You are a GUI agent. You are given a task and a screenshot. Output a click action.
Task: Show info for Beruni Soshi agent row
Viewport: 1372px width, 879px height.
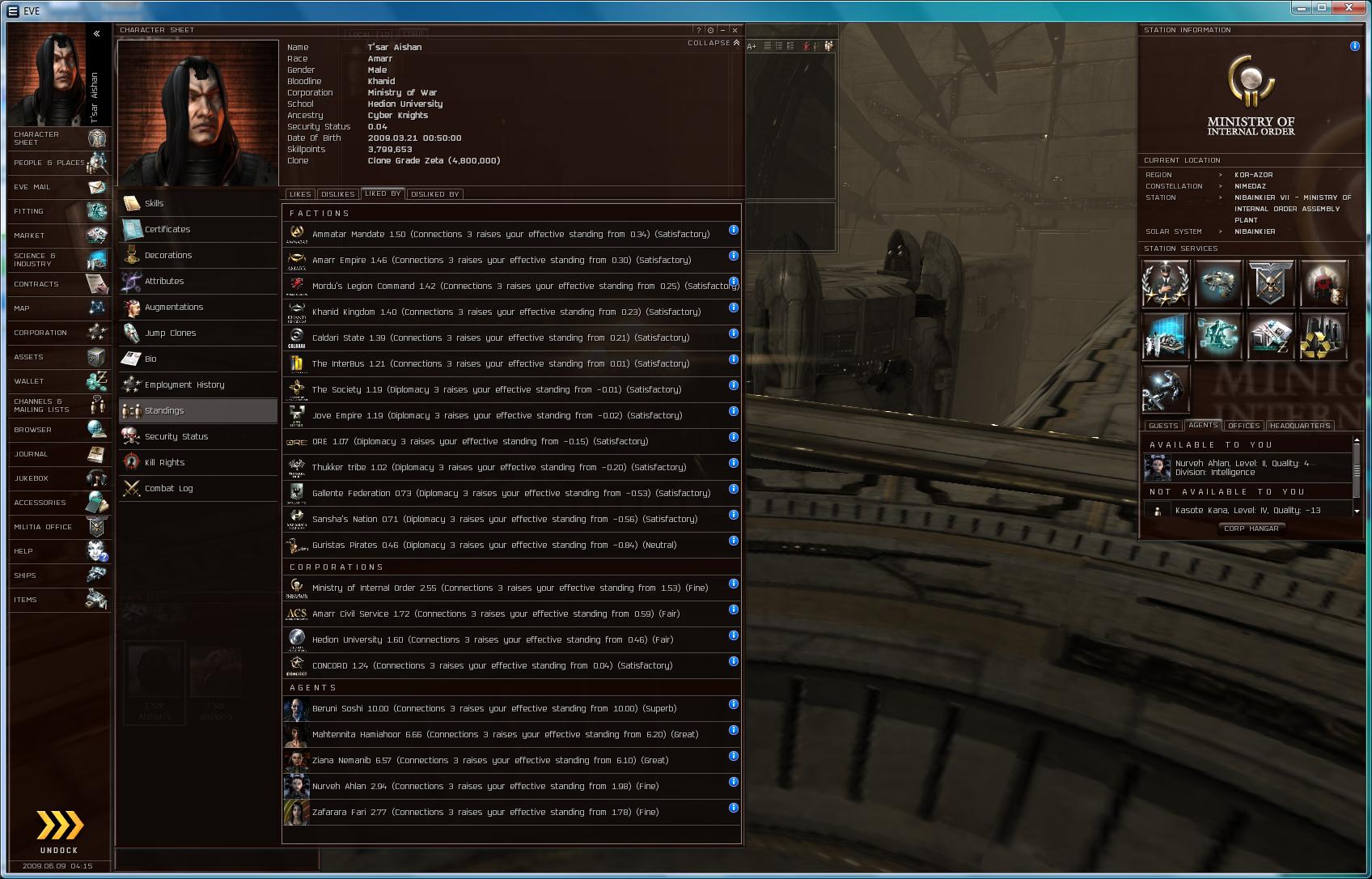click(733, 704)
